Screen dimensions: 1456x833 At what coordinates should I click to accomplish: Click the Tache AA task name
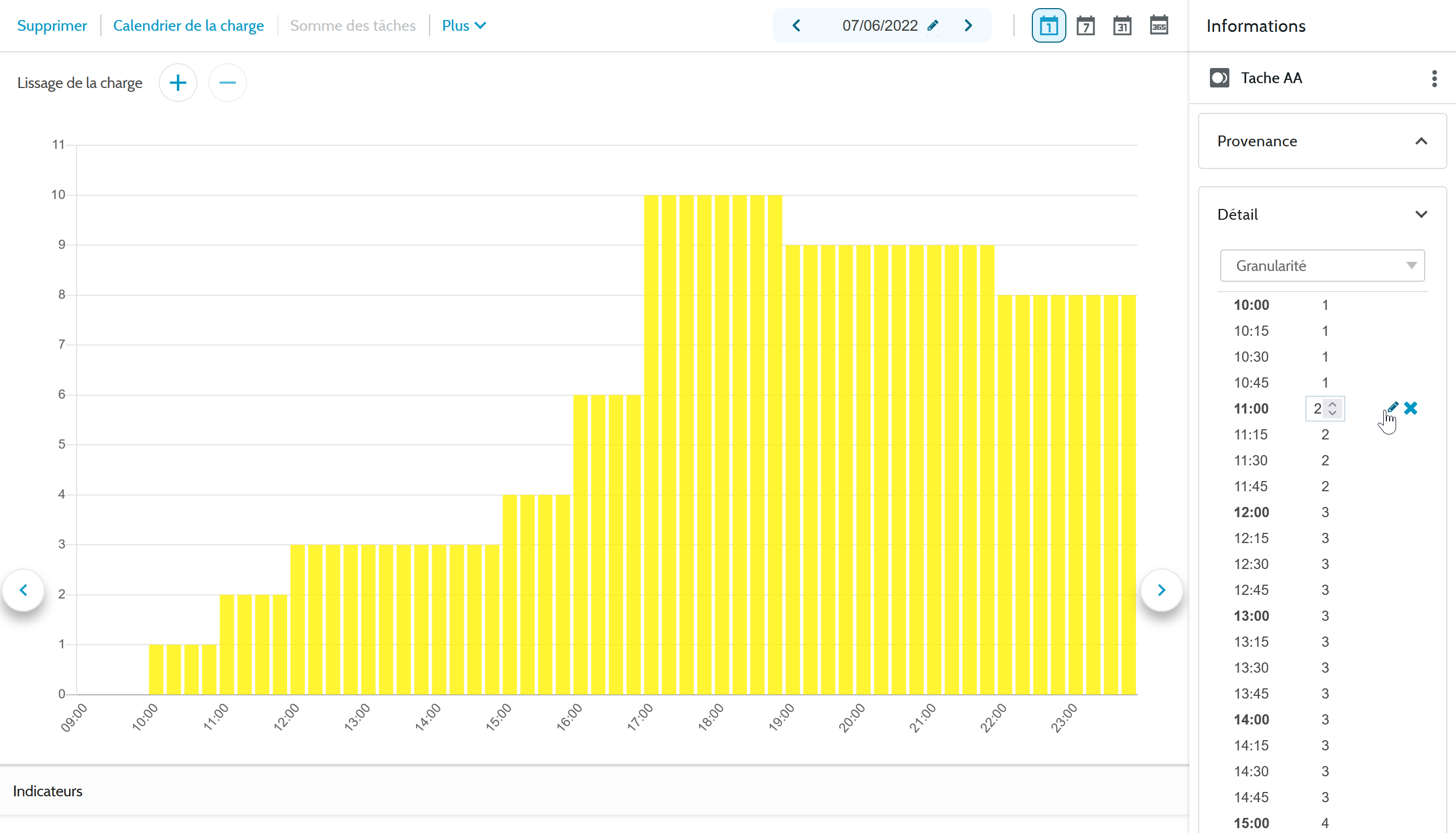[1271, 78]
